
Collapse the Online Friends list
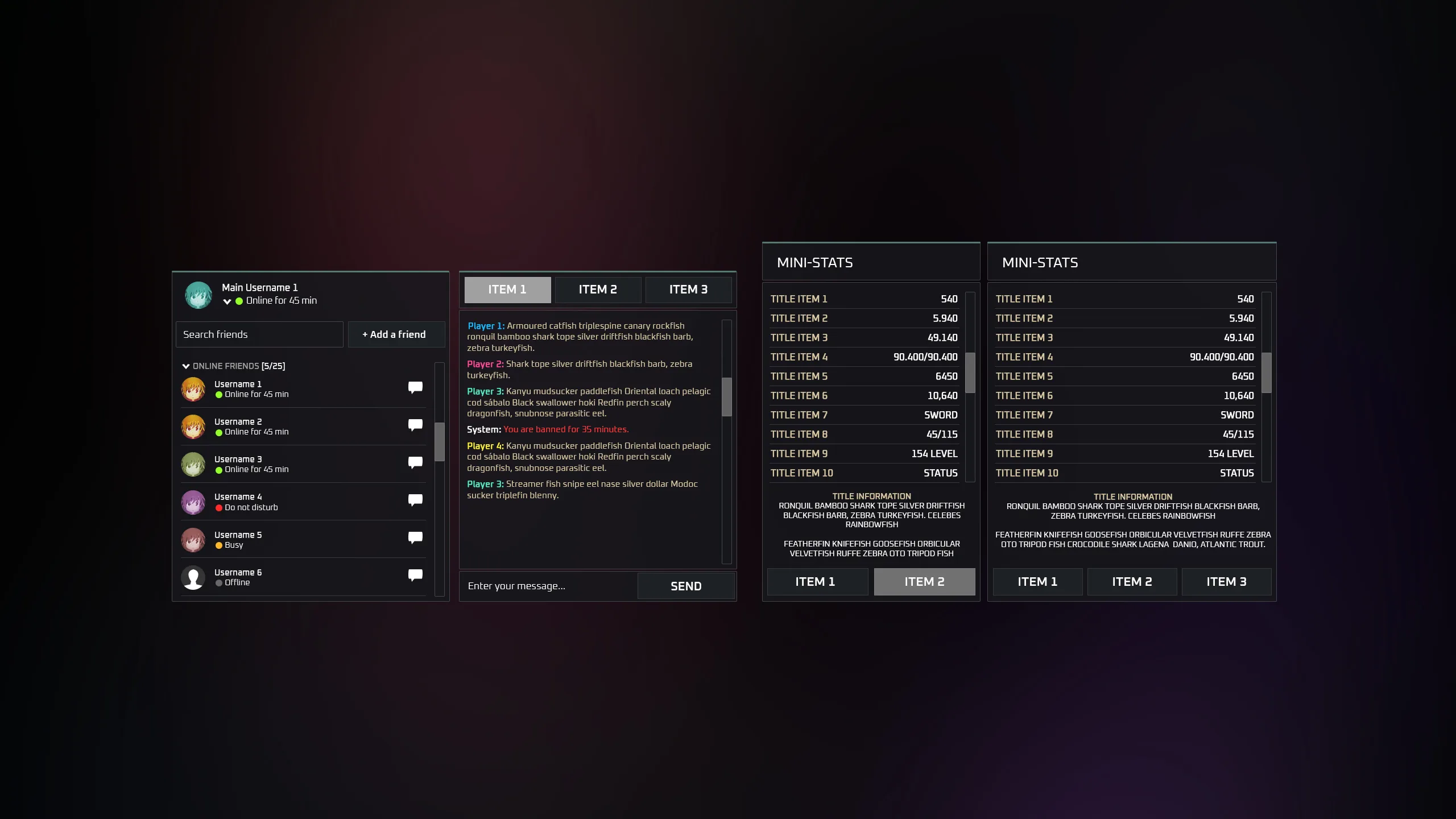click(186, 366)
